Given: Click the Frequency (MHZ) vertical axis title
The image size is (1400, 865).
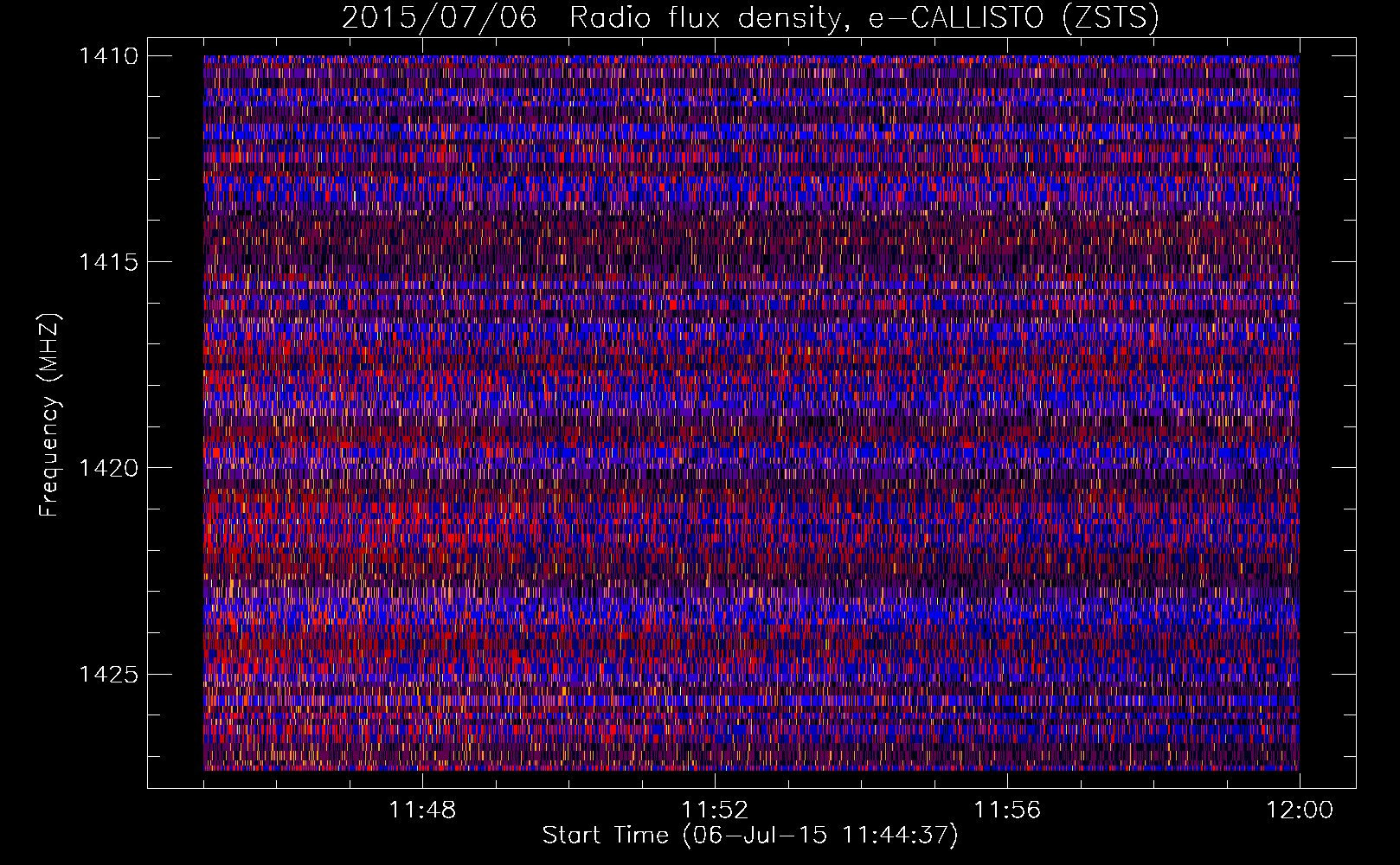Looking at the screenshot, I should pyautogui.click(x=50, y=414).
